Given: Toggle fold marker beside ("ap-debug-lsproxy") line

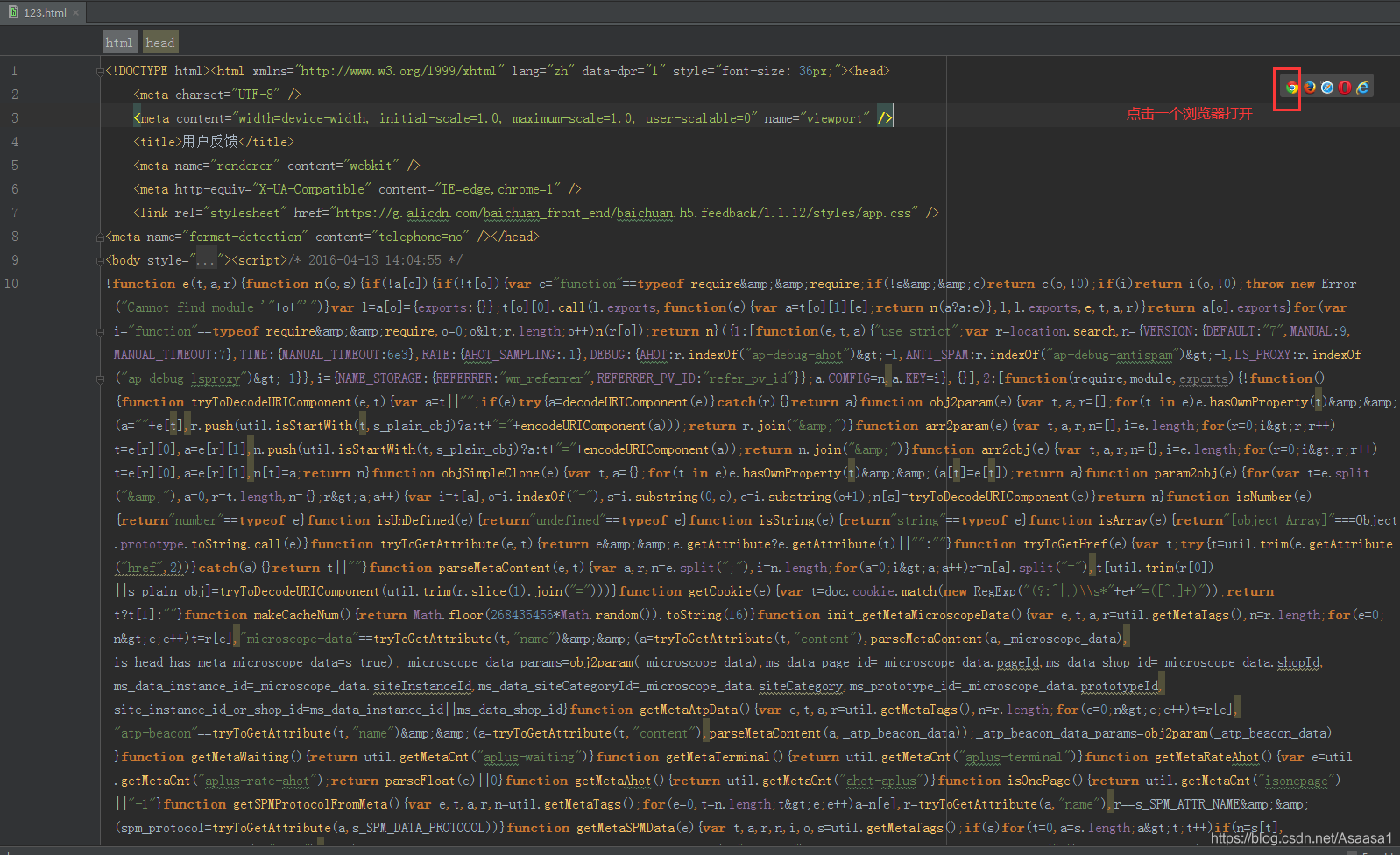Looking at the screenshot, I should [x=100, y=378].
